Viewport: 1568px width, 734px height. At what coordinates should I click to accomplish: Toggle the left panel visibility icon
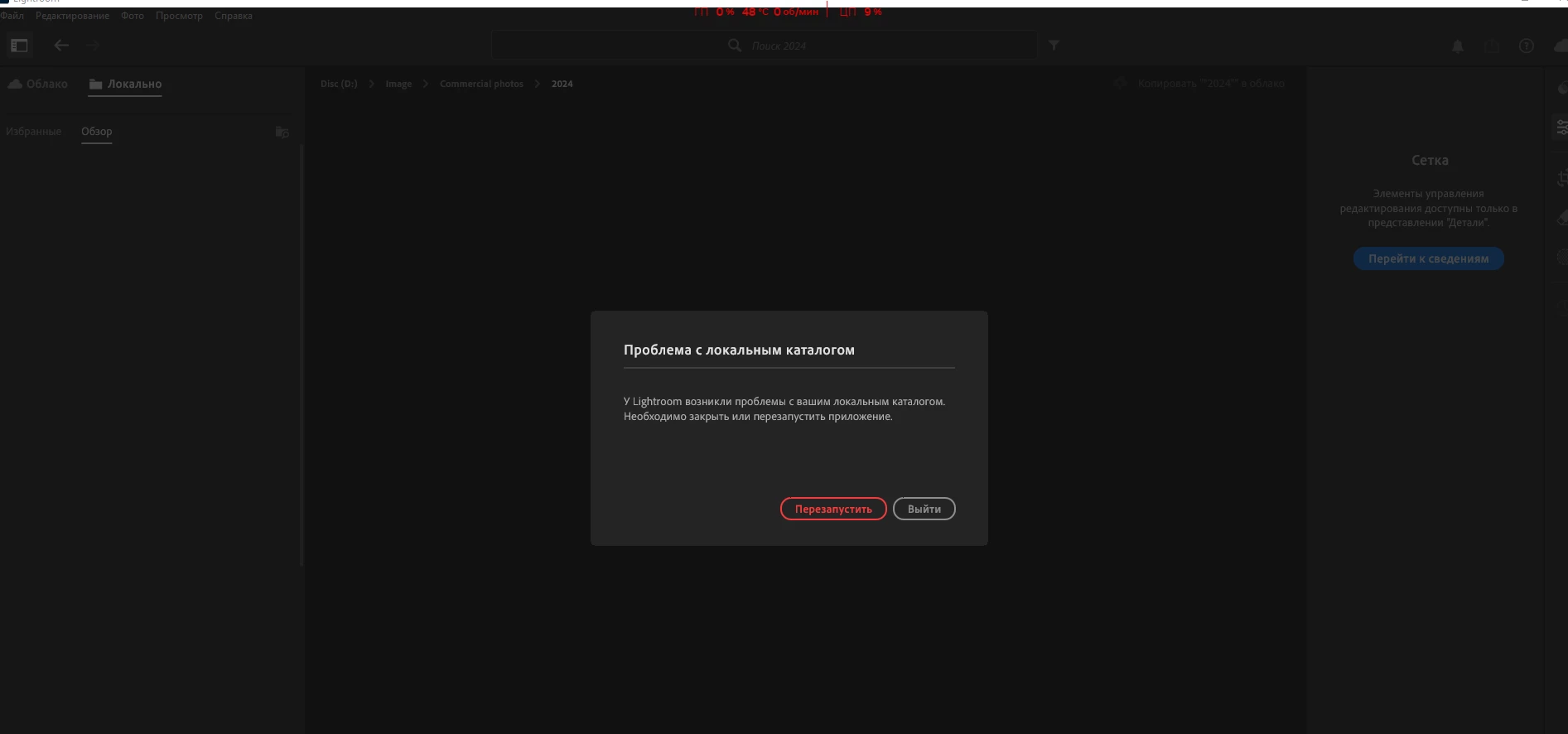point(20,46)
